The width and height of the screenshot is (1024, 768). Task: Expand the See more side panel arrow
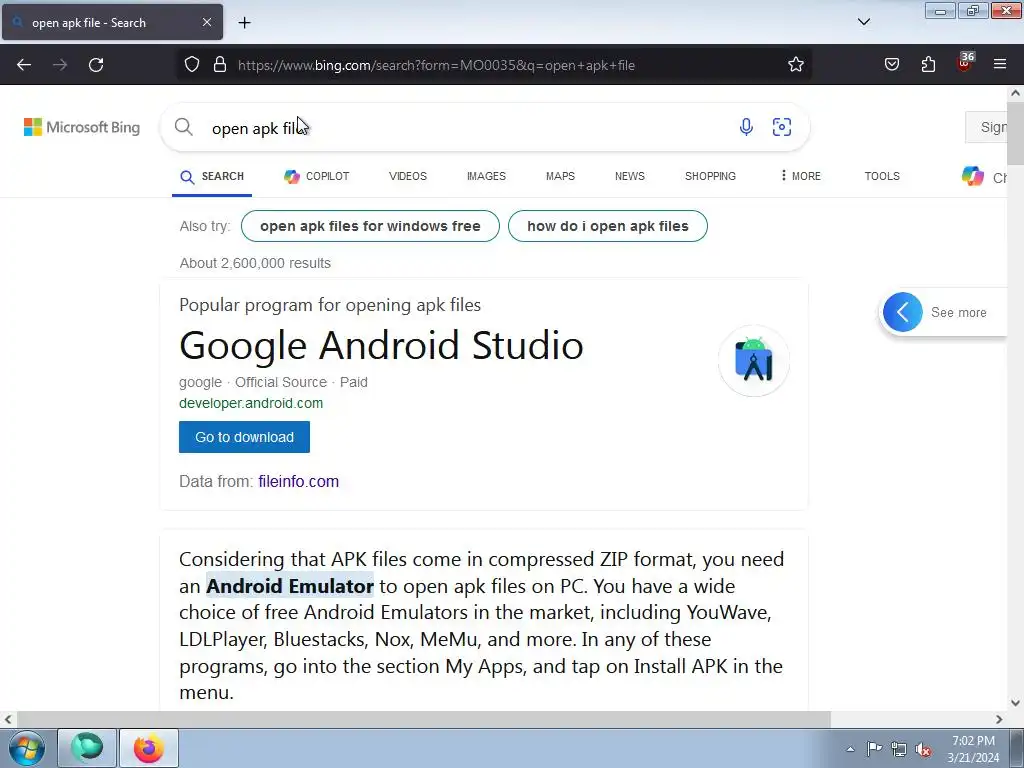(903, 312)
